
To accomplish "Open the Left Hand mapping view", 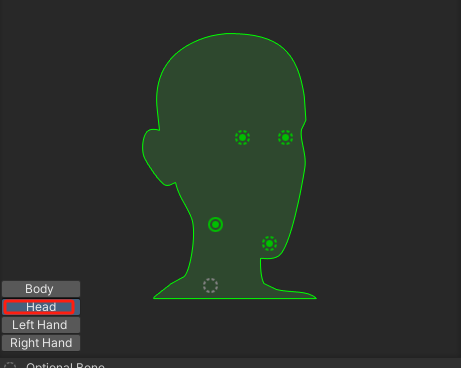I will click(x=41, y=325).
